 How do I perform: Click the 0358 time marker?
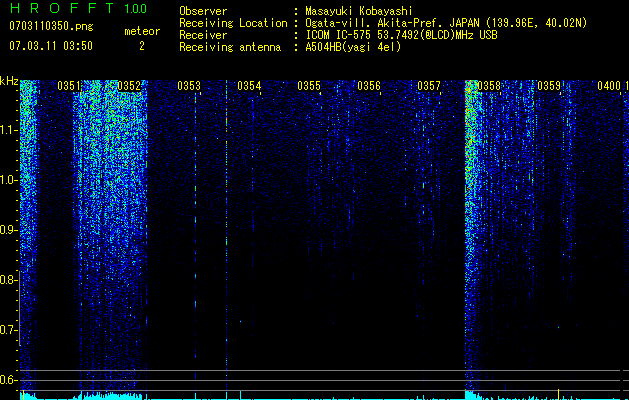point(489,86)
